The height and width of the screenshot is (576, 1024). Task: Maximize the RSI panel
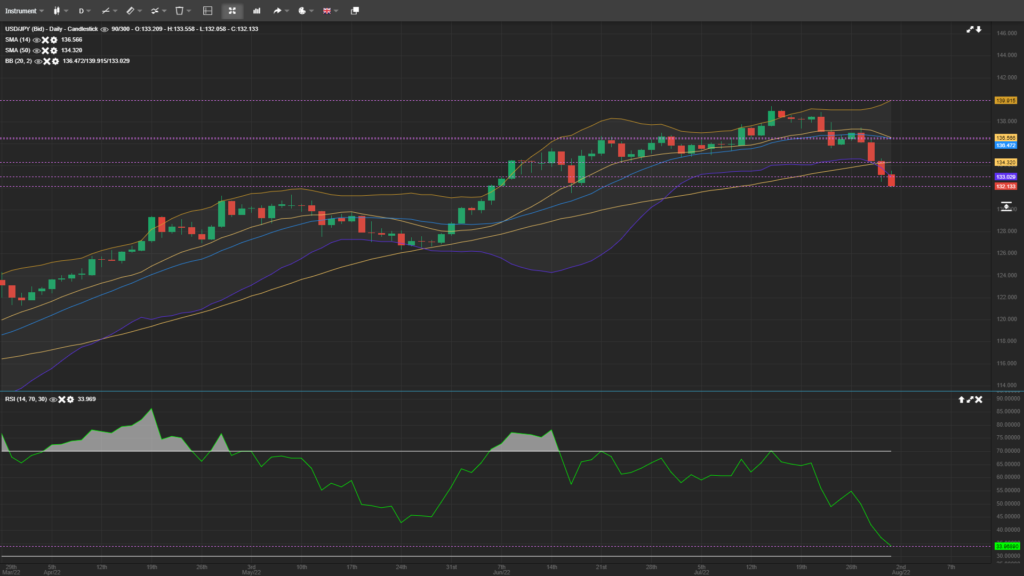tap(970, 399)
